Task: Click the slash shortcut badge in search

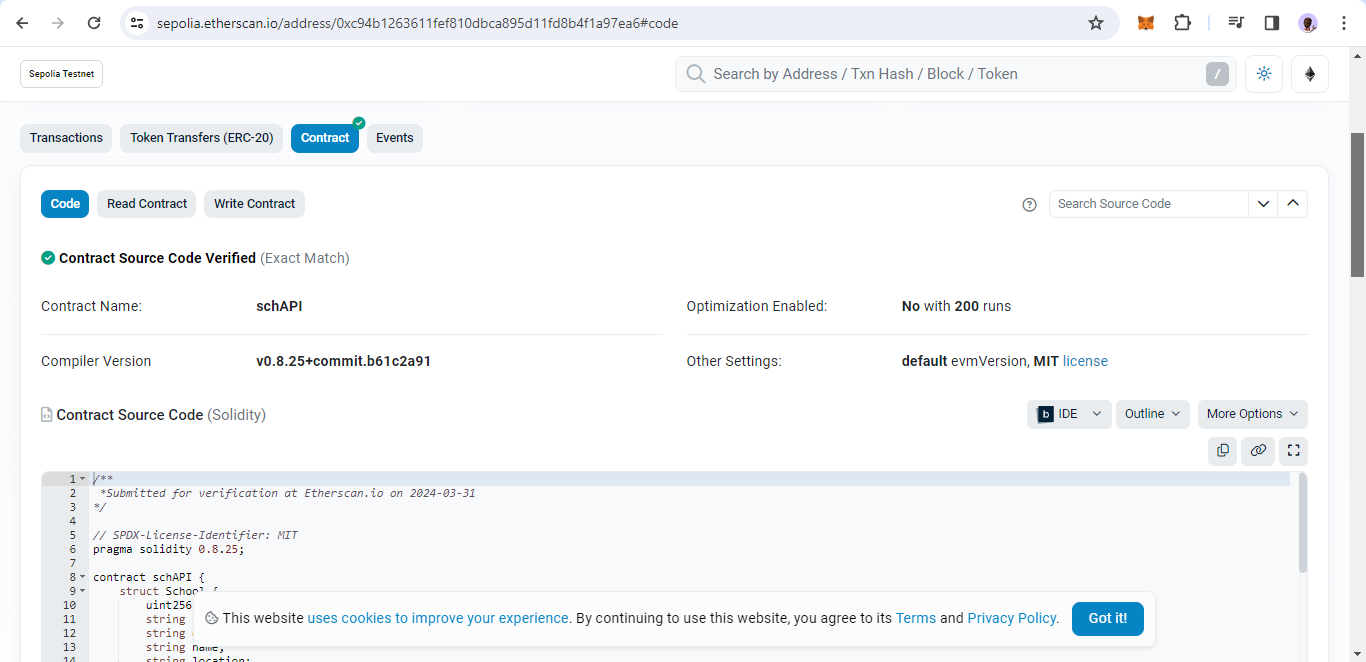Action: 1217,74
